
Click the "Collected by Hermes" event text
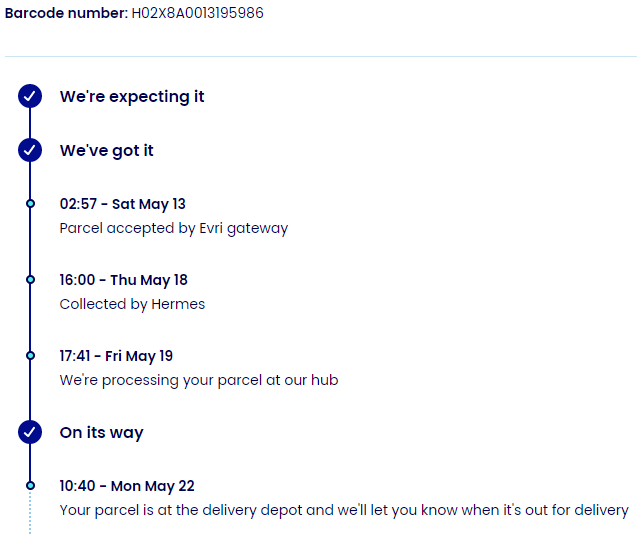[x=132, y=304]
